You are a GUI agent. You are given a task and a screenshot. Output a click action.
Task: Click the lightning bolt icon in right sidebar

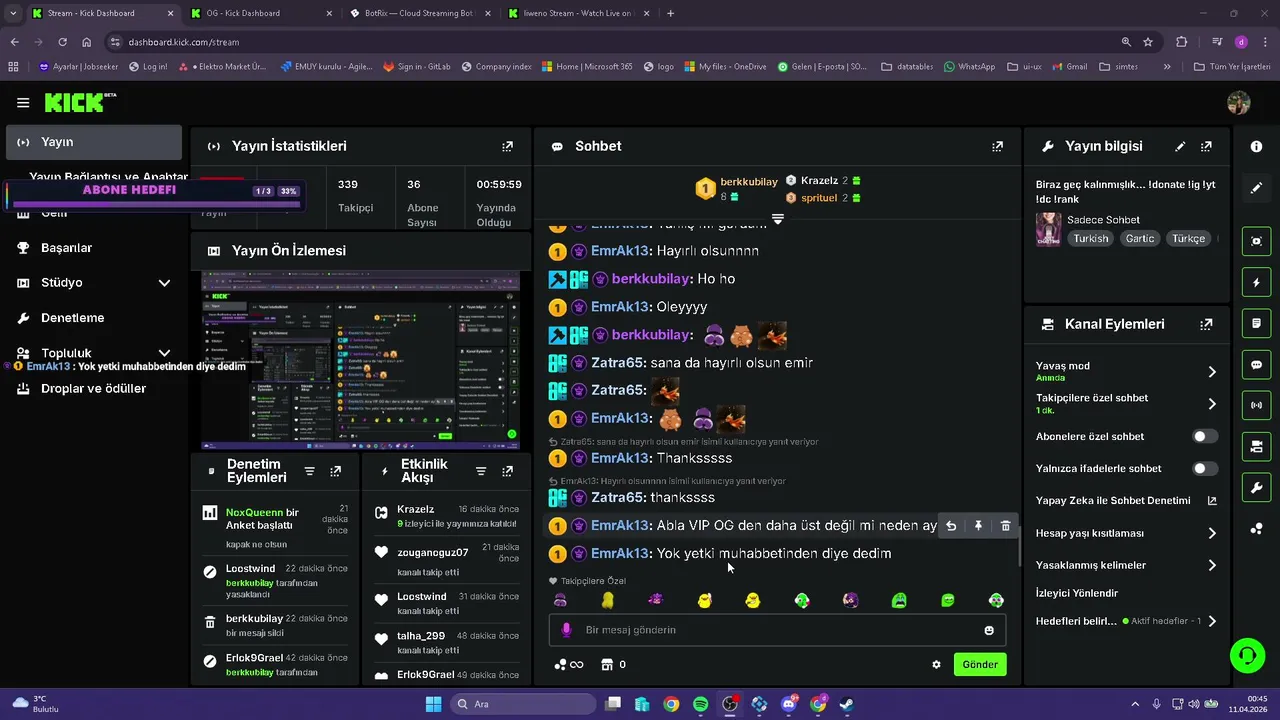1256,283
